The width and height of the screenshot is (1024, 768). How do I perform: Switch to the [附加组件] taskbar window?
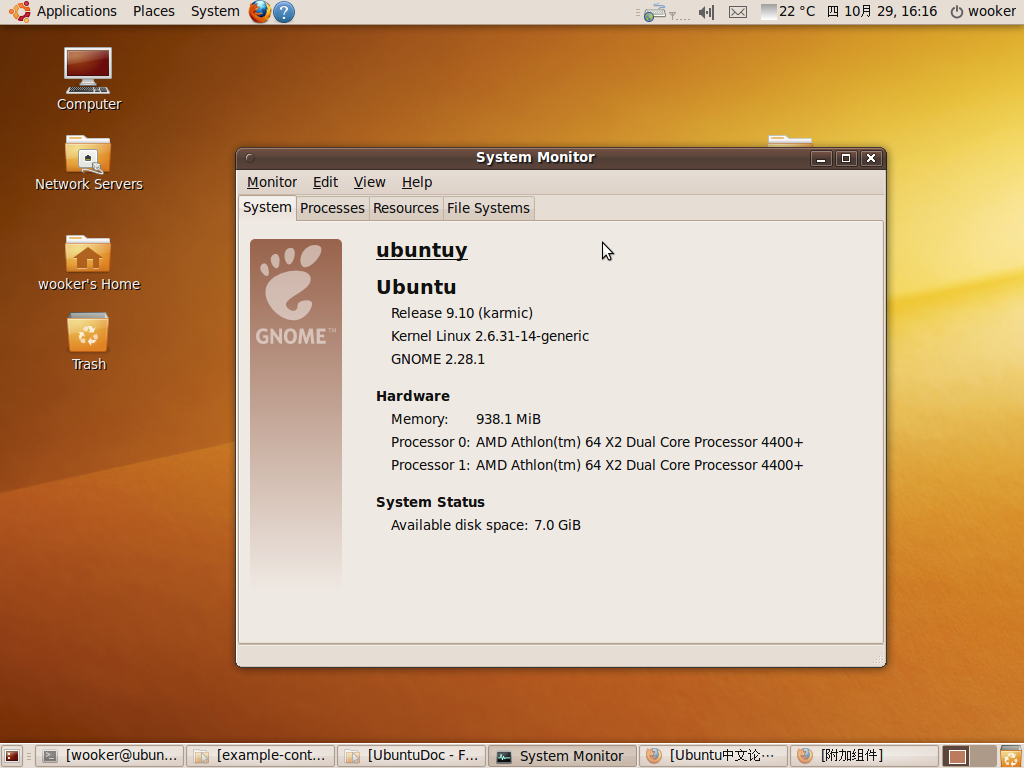(x=864, y=756)
